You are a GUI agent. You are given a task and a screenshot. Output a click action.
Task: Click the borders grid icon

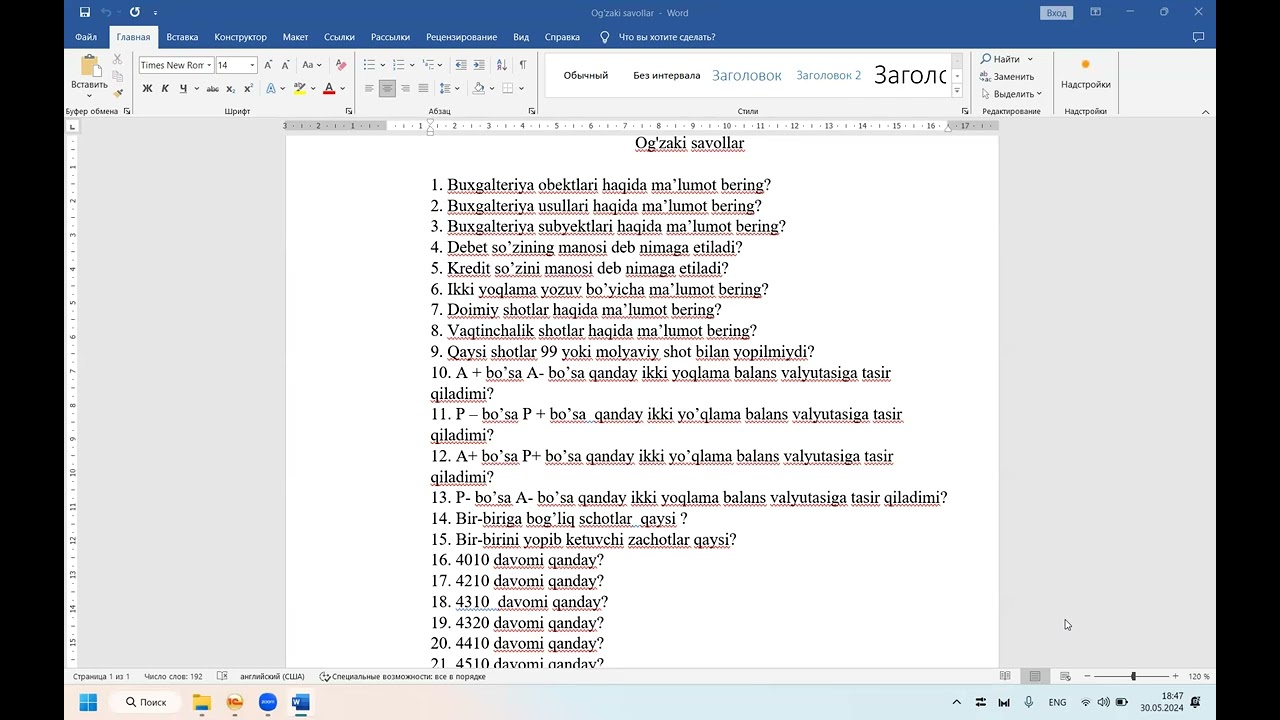[507, 89]
